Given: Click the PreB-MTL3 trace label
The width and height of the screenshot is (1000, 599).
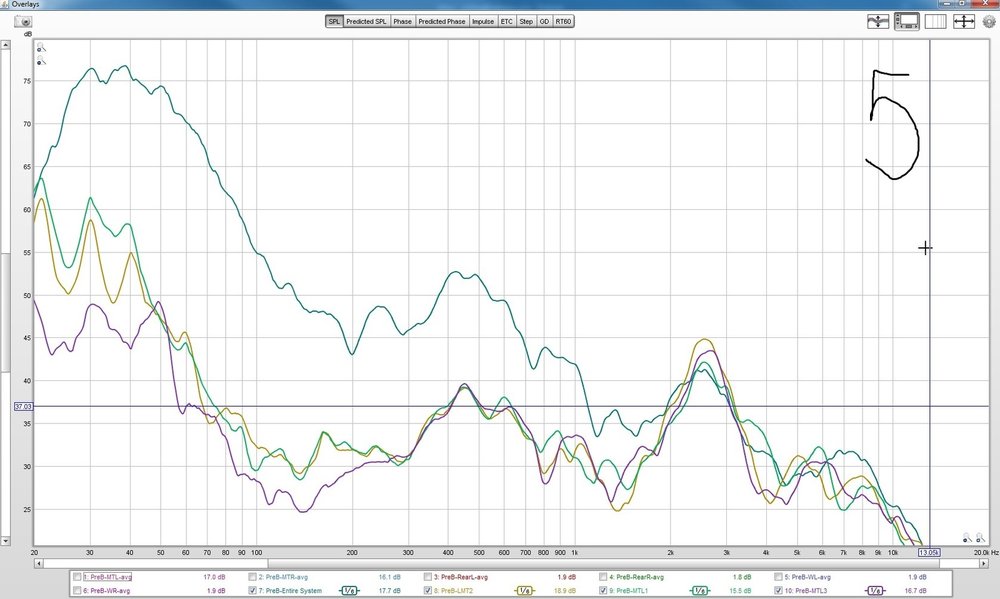Looking at the screenshot, I should 806,591.
